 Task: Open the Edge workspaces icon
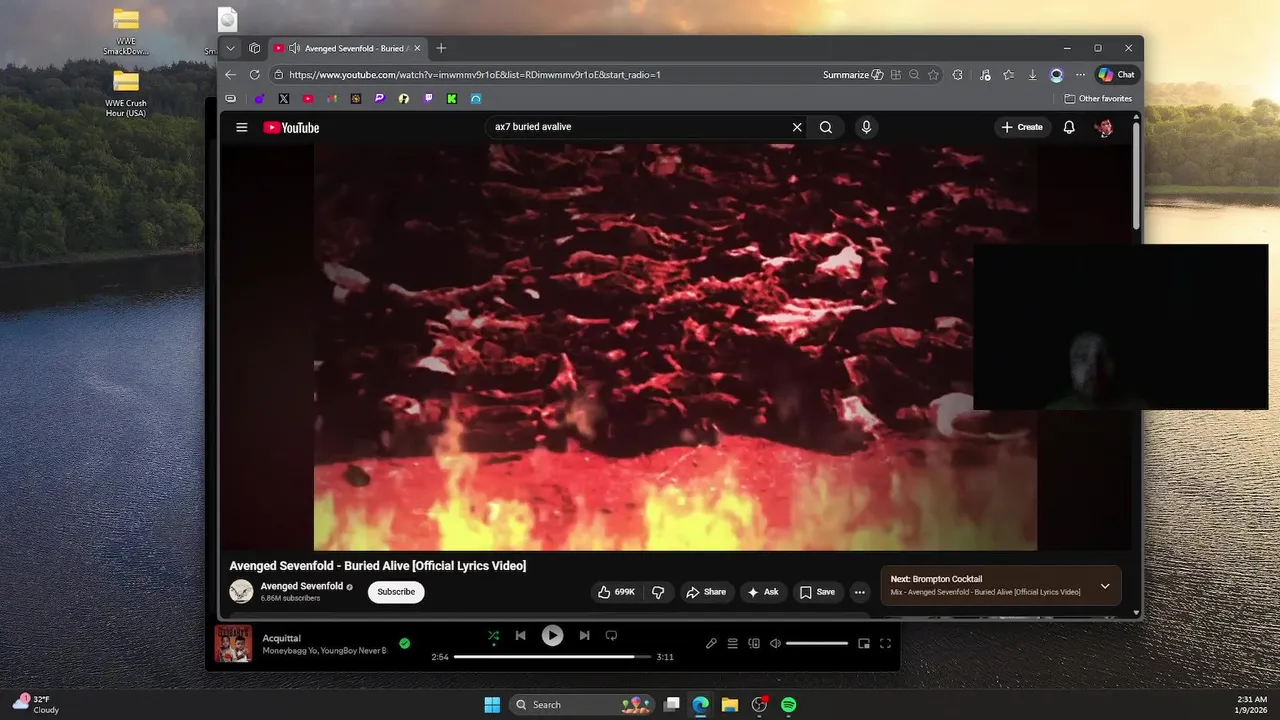(x=255, y=48)
